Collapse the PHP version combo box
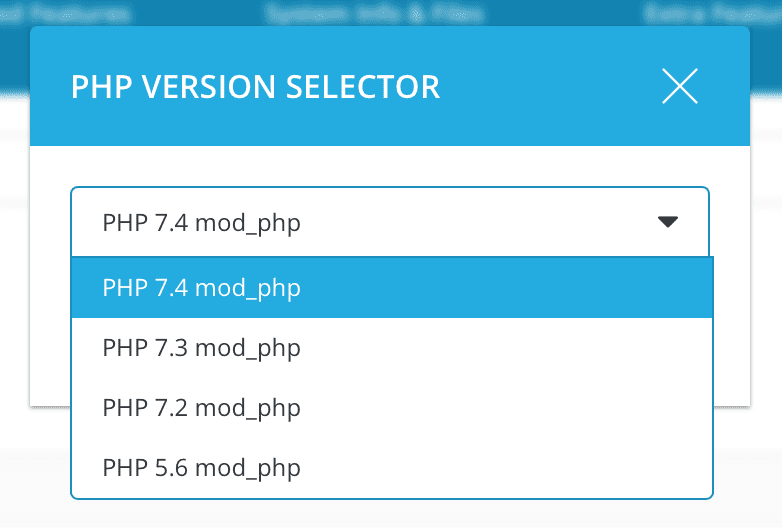 pyautogui.click(x=390, y=222)
